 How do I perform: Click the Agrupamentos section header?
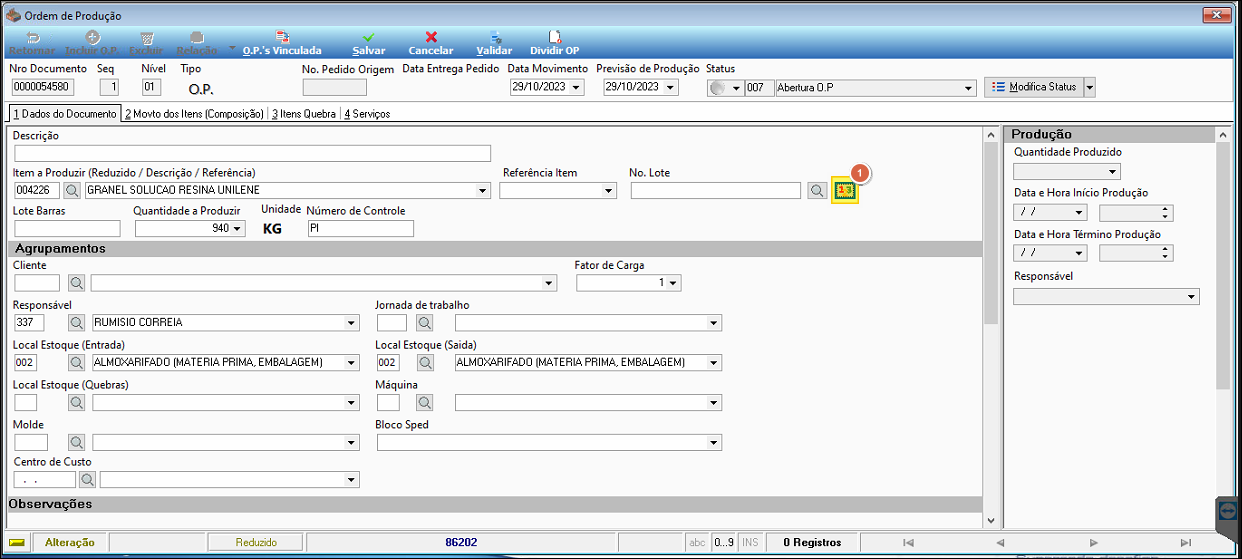pyautogui.click(x=495, y=249)
